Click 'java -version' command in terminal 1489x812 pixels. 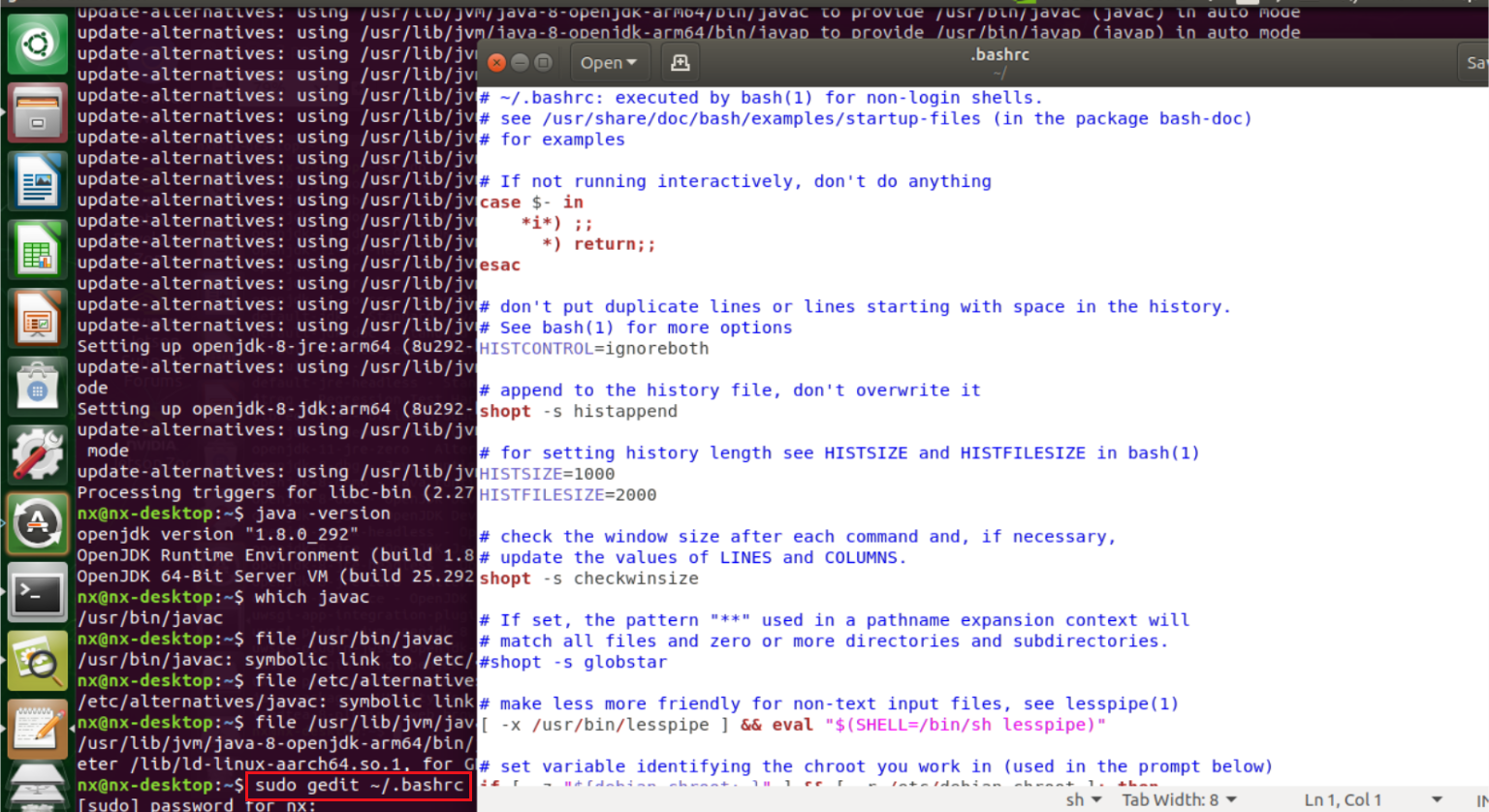(x=323, y=514)
